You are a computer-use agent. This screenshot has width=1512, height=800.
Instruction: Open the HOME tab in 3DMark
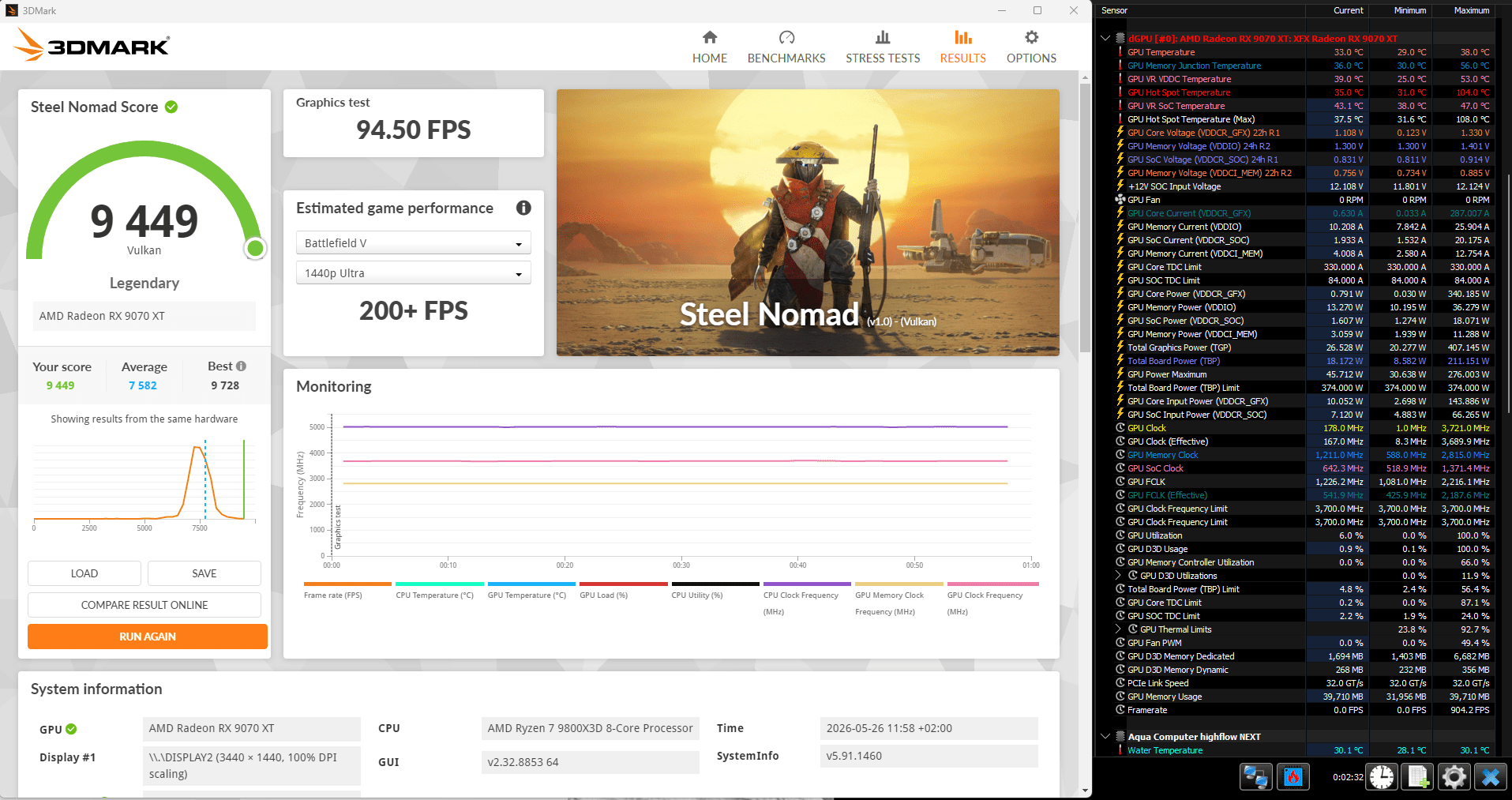tap(709, 47)
